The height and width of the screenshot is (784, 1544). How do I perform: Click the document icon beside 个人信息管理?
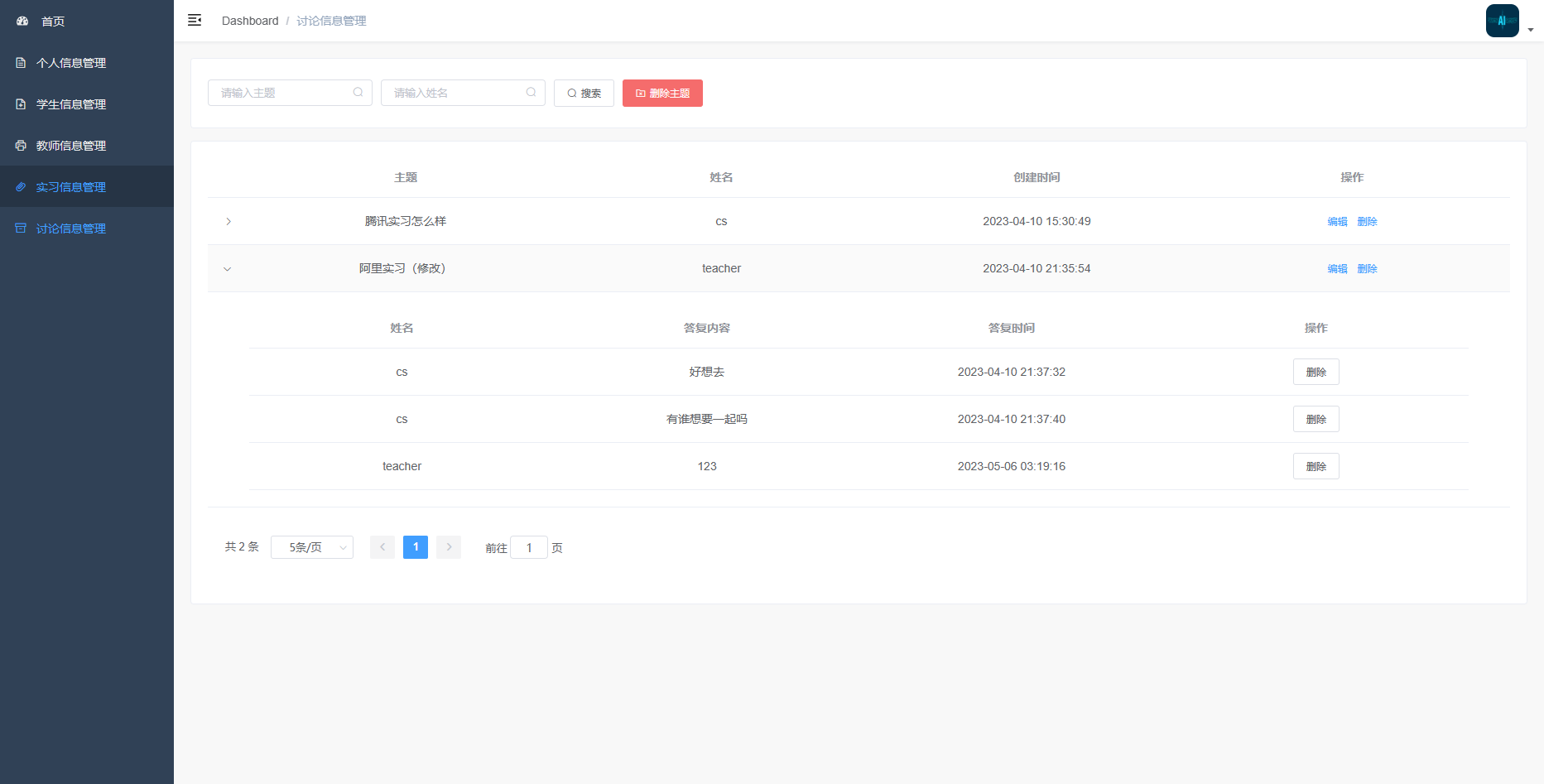pos(22,63)
